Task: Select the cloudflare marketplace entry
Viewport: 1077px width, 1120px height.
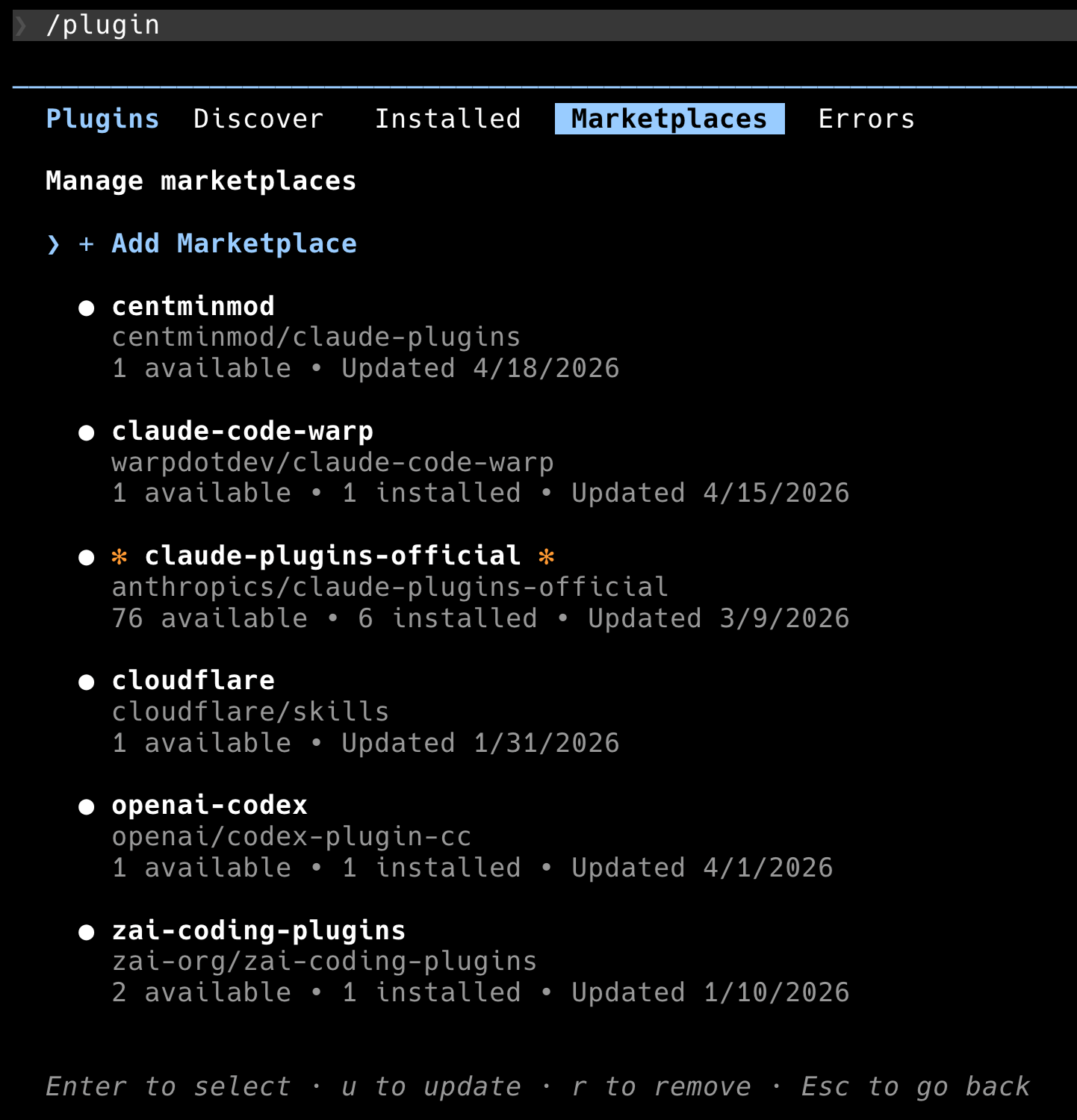Action: (193, 680)
